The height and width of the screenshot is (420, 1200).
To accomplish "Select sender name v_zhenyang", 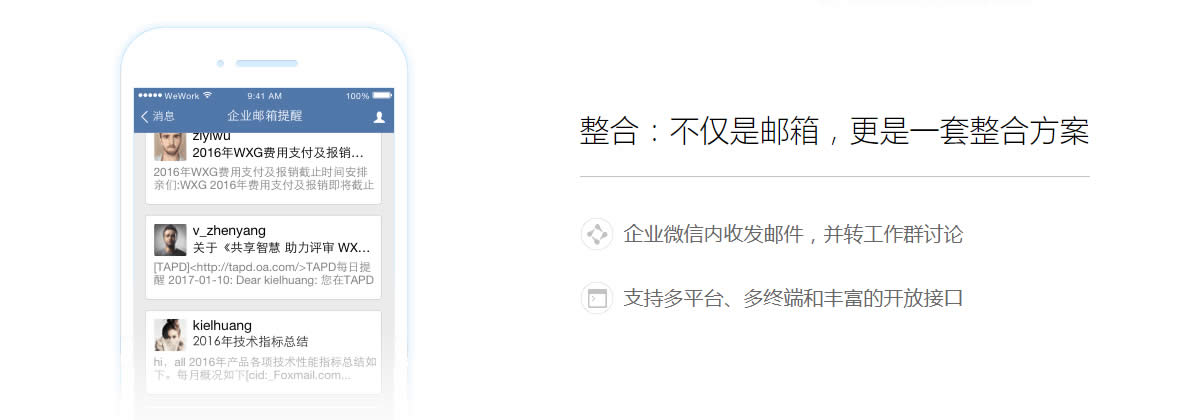I will pos(229,230).
